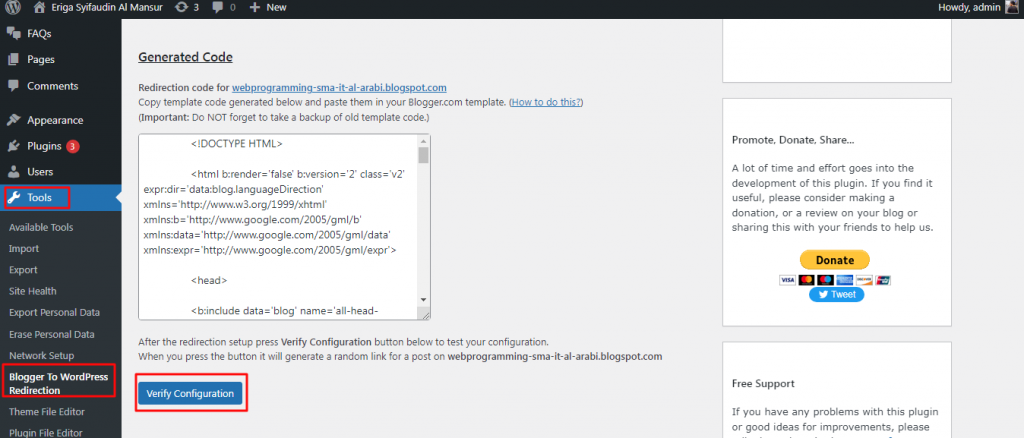Image resolution: width=1024 pixels, height=438 pixels.
Task: Open the webprogramming-sma-it-al-arabi.blogspot.com link
Action: click(x=339, y=87)
